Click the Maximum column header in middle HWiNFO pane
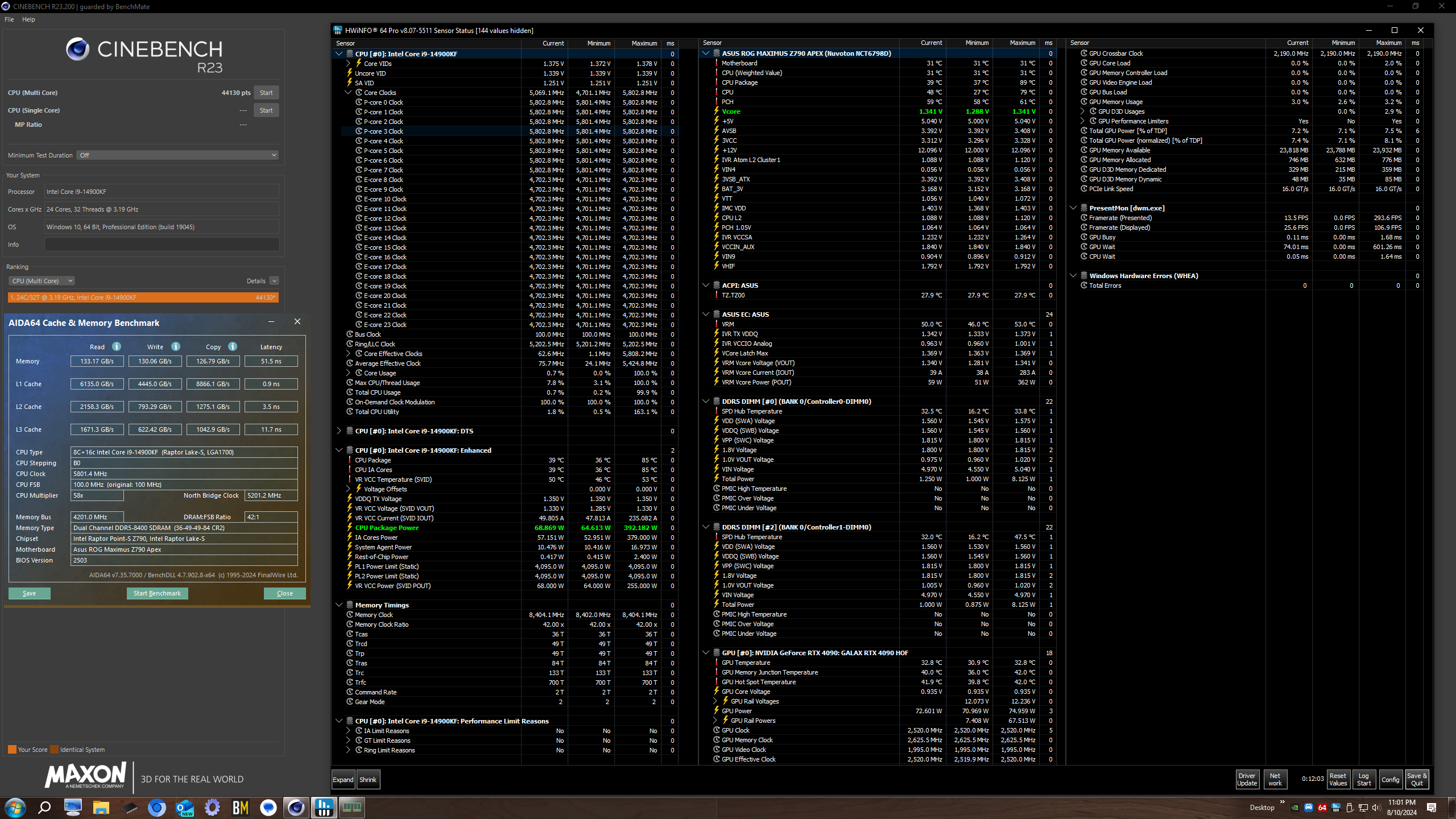1456x819 pixels. [x=1023, y=43]
